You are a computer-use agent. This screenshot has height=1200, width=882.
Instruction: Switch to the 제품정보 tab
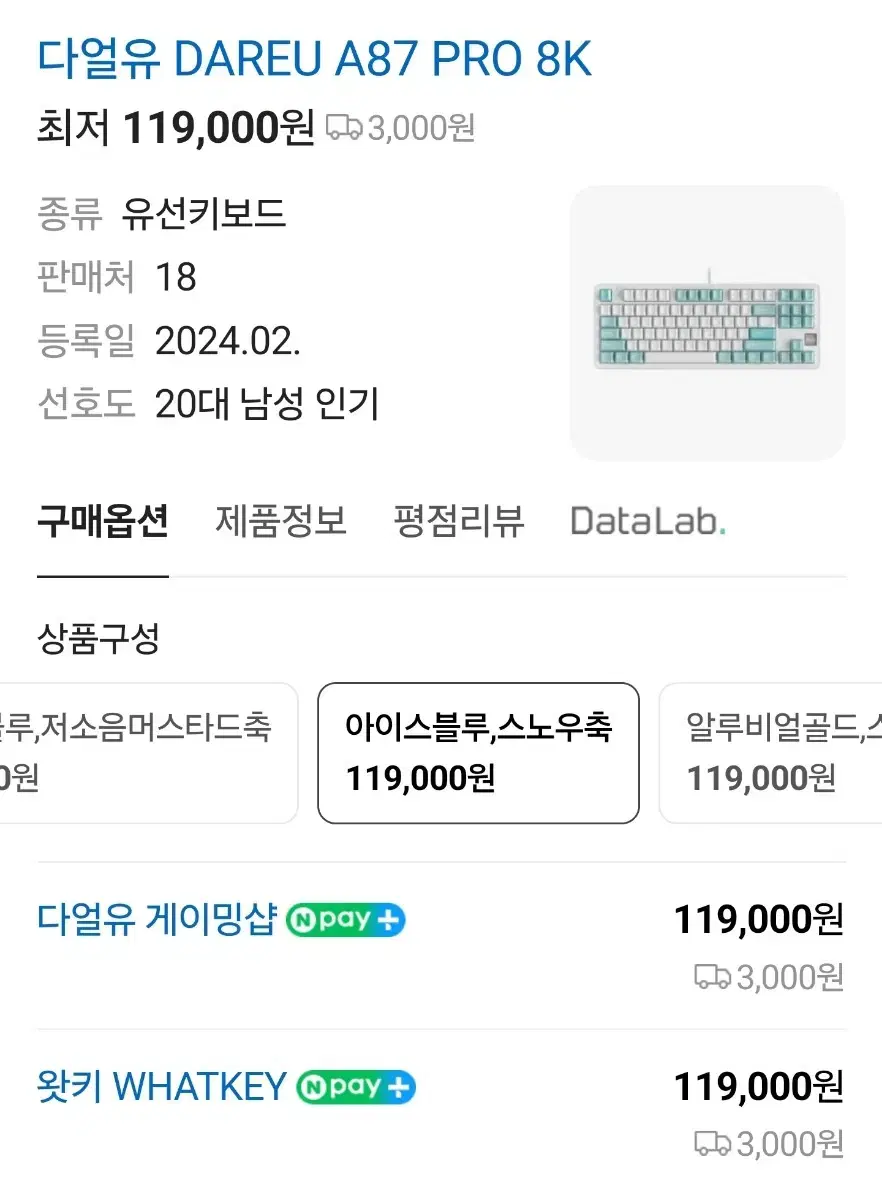[x=281, y=521]
